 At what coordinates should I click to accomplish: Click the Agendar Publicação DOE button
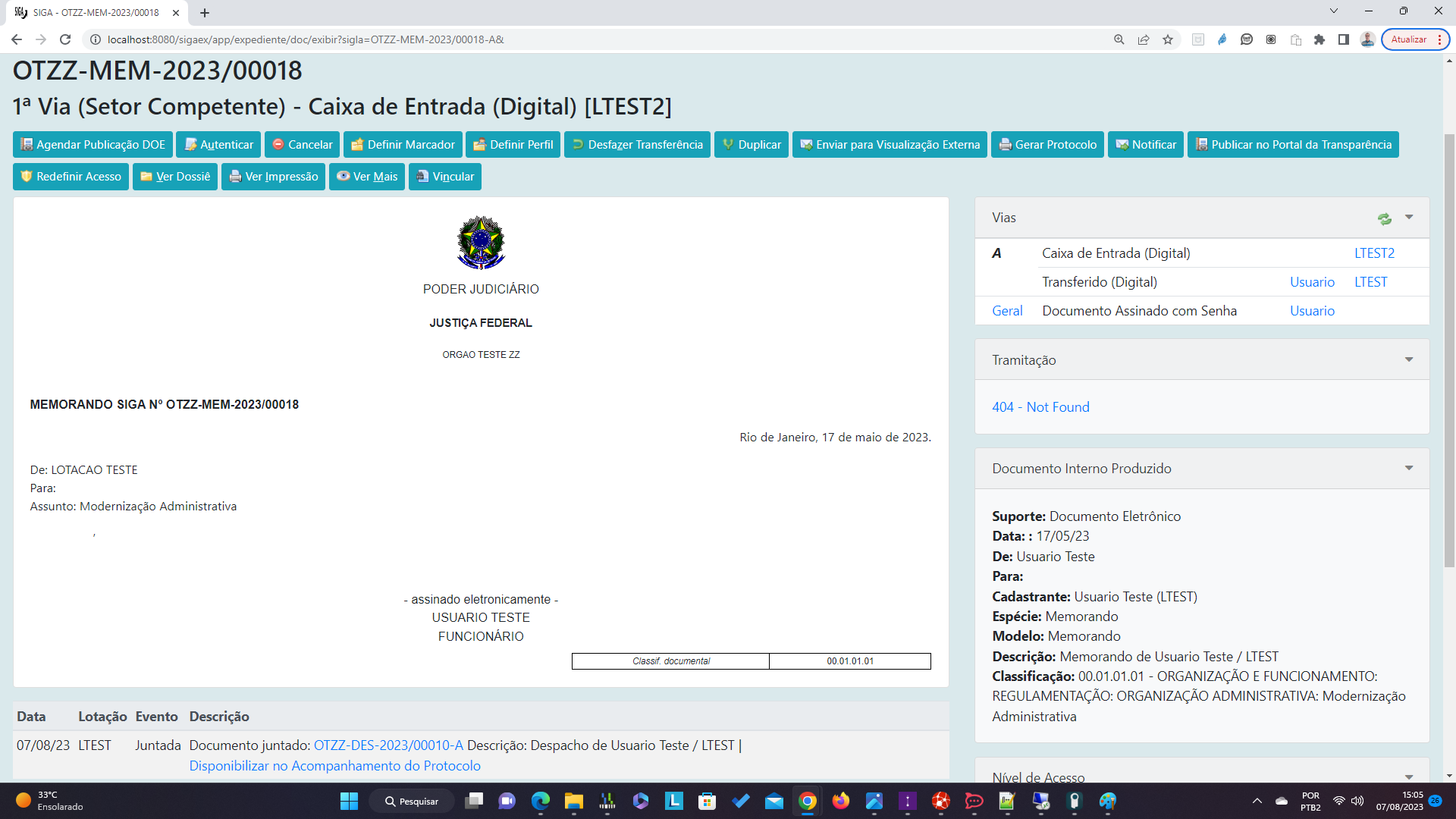[93, 145]
